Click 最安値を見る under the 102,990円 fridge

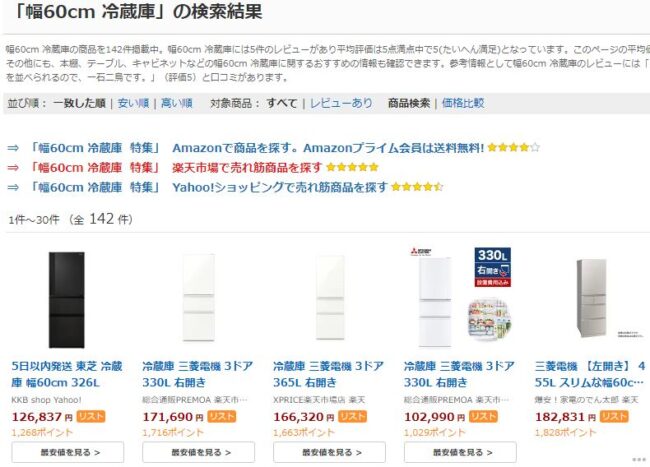coord(459,453)
